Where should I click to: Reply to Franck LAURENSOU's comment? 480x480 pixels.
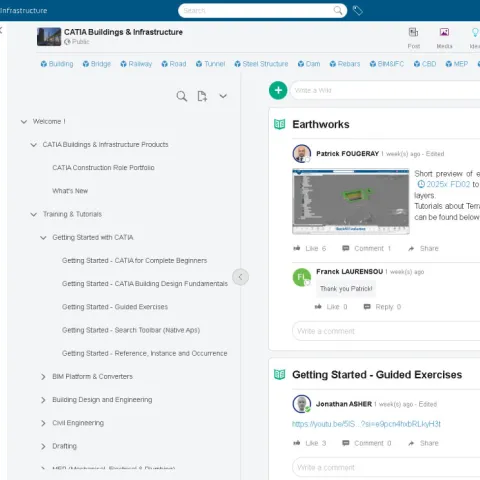pyautogui.click(x=382, y=307)
